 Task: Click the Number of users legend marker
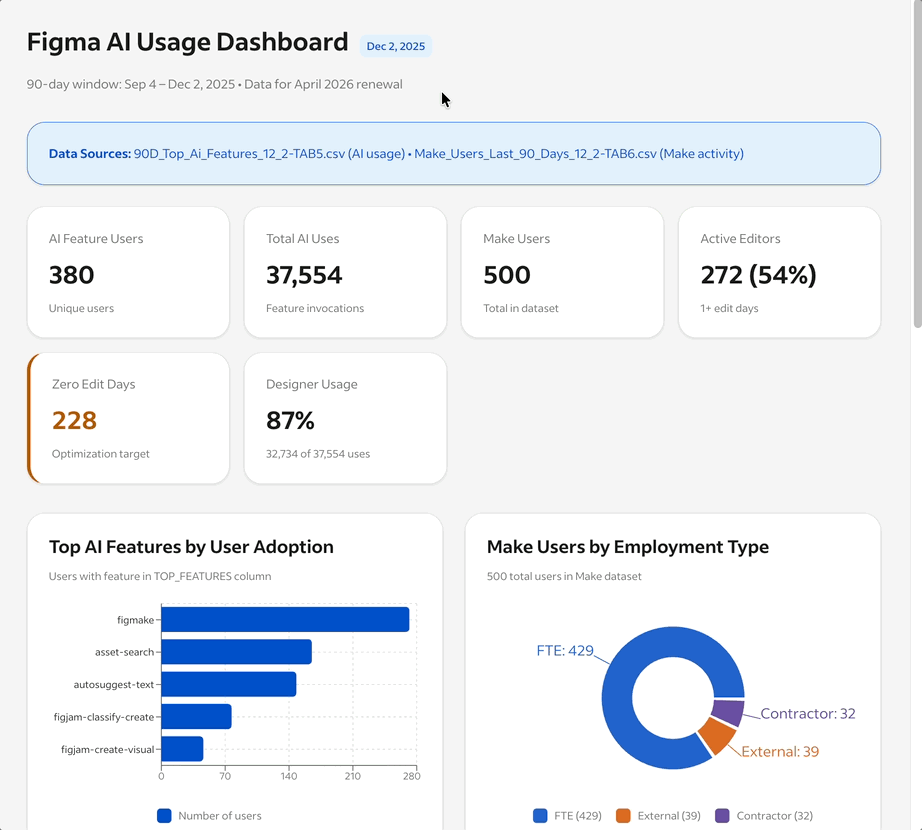point(164,816)
